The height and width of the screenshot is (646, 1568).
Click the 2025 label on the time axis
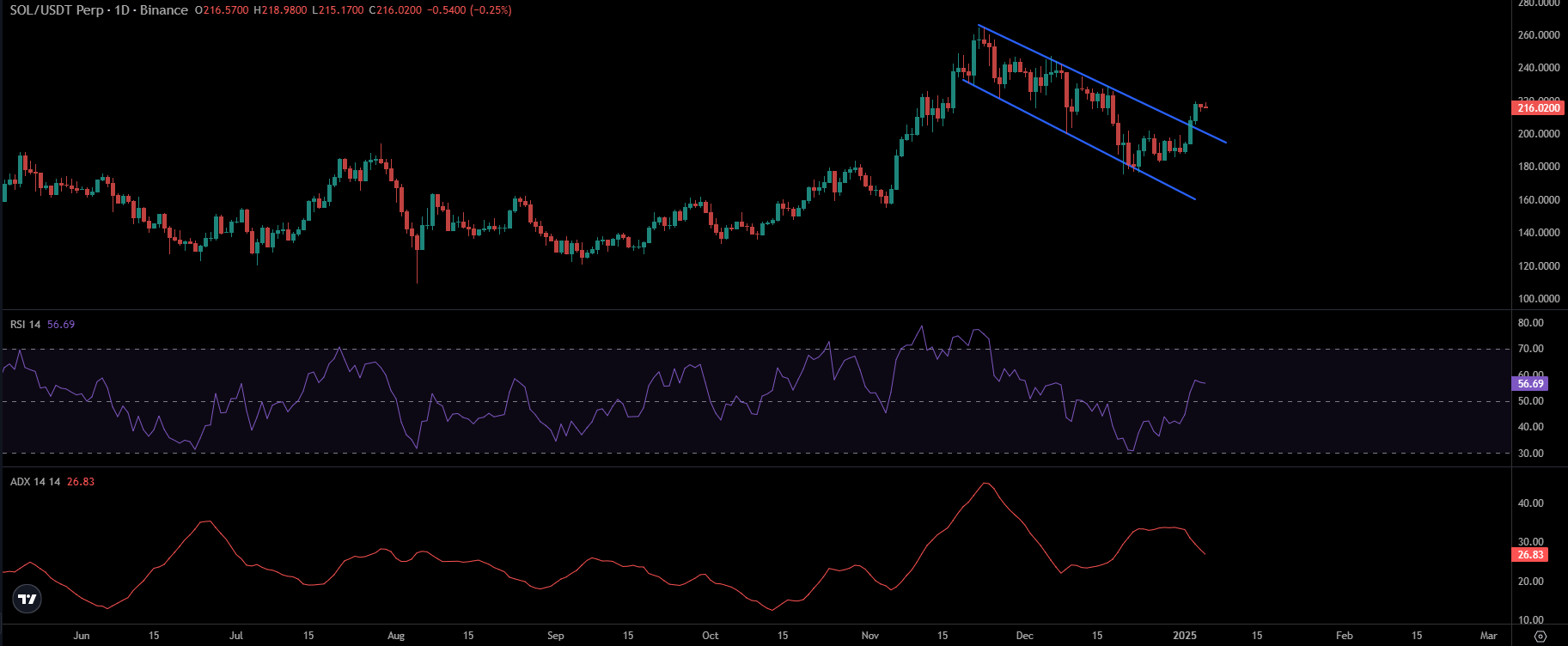tap(1185, 636)
